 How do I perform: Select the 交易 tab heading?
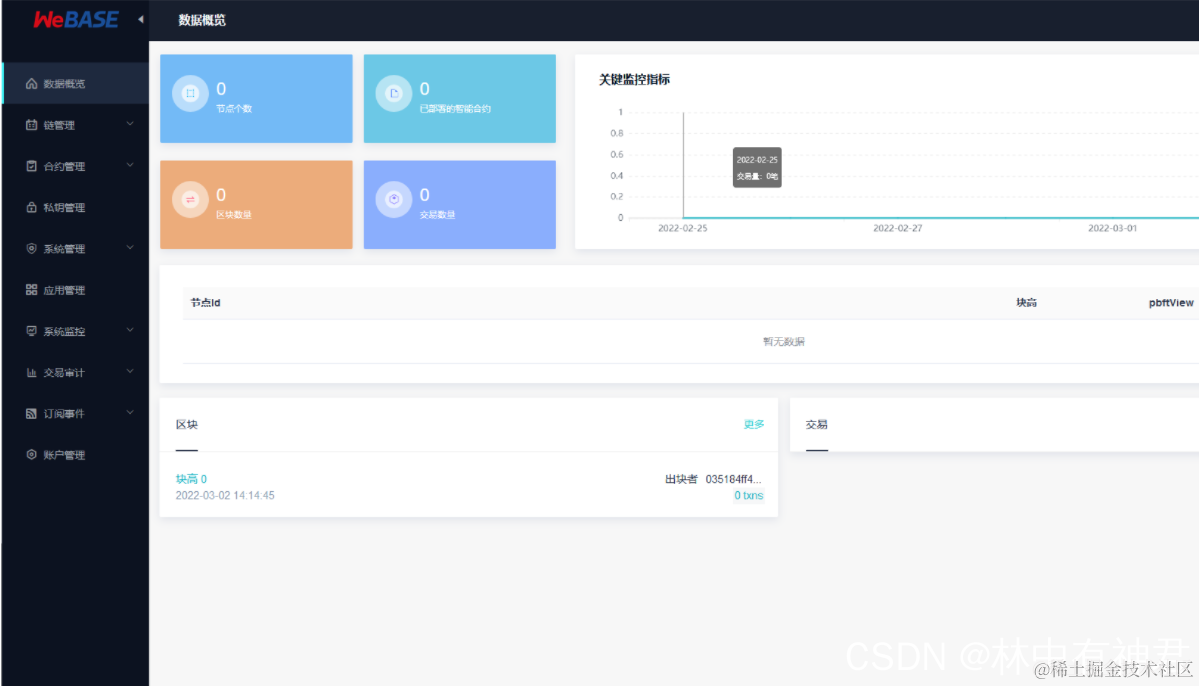[x=817, y=425]
